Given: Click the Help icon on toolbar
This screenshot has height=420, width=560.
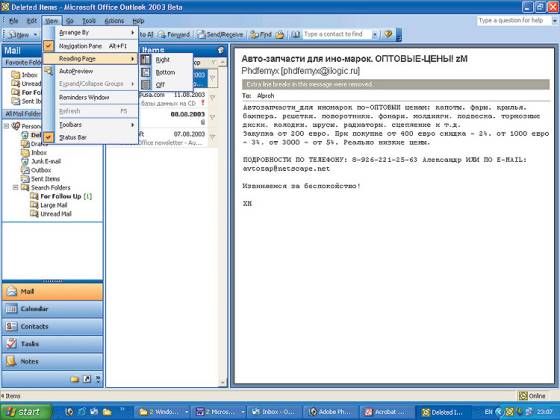Looking at the screenshot, I should tap(389, 34).
